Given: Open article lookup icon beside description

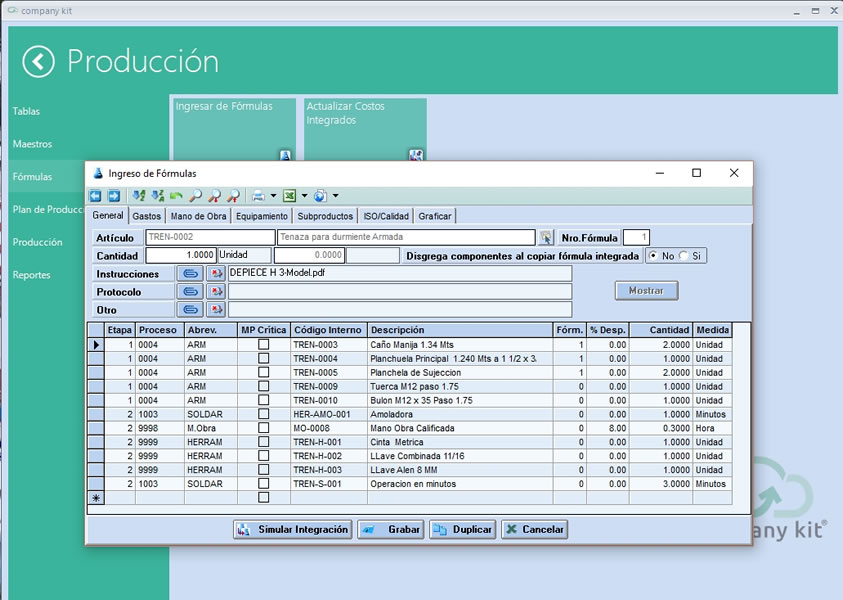Looking at the screenshot, I should coord(546,237).
